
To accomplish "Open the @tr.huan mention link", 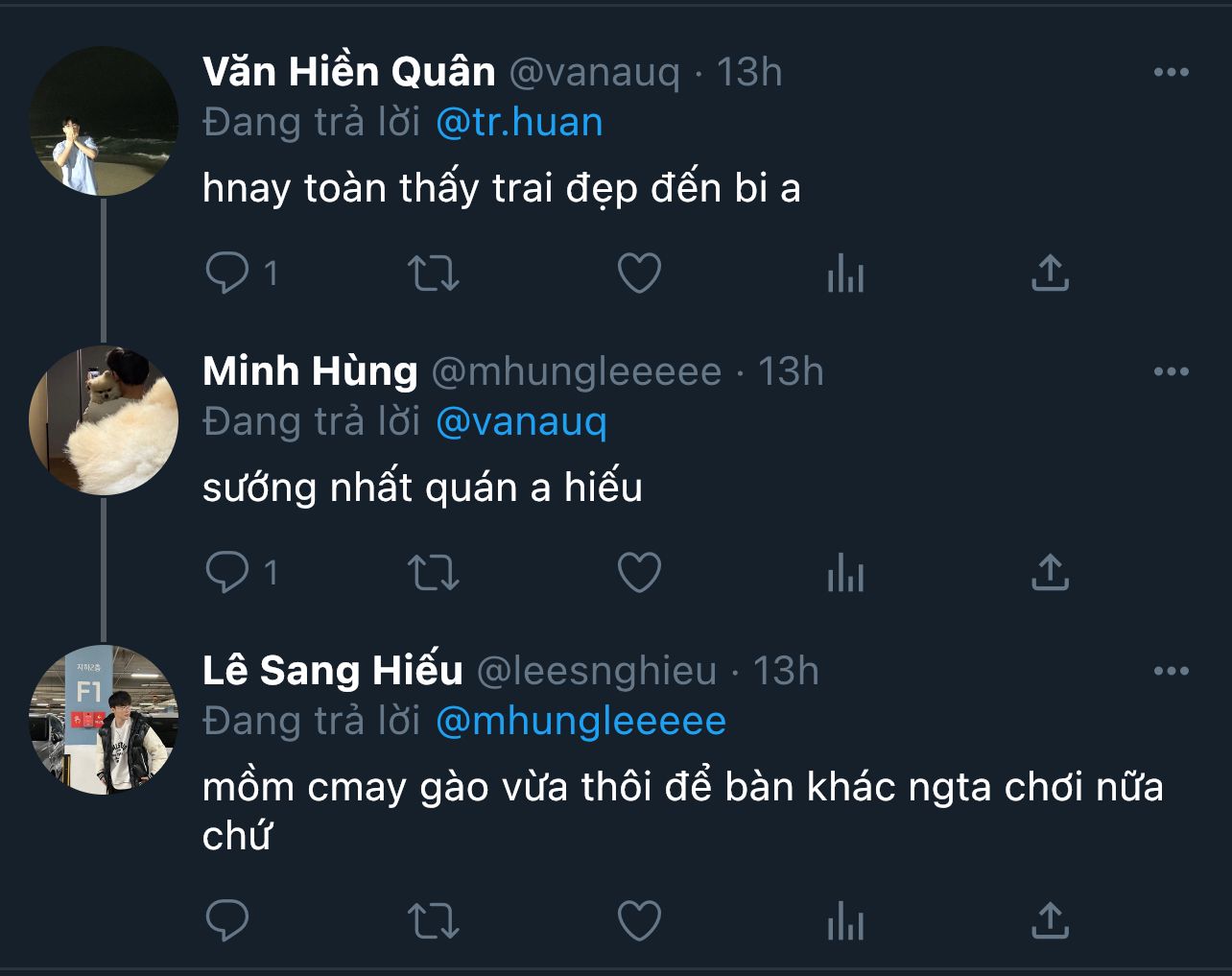I will coord(519,123).
